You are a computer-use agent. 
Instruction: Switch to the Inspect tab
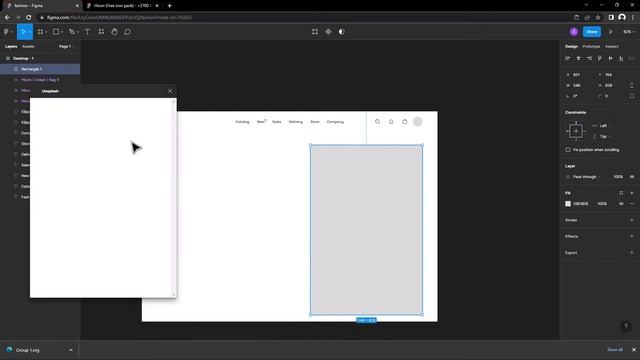[611, 47]
